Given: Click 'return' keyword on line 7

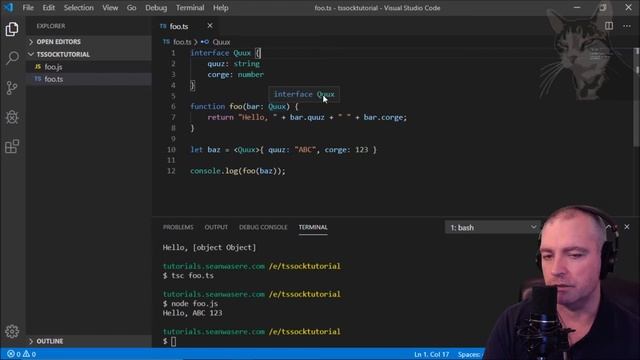Looking at the screenshot, I should [x=220, y=118].
